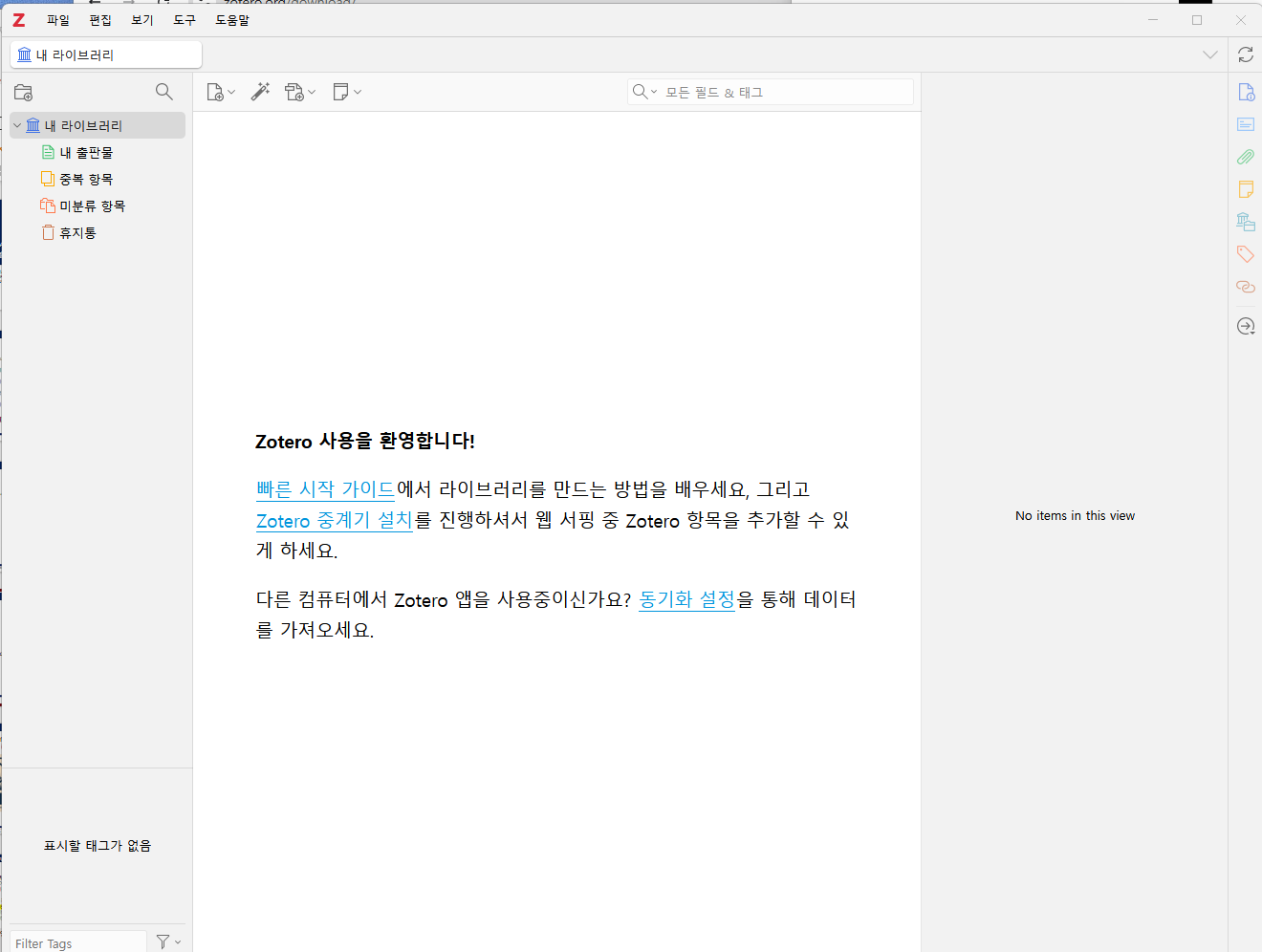Open the 도구 menu
This screenshot has width=1262, height=952.
[185, 20]
